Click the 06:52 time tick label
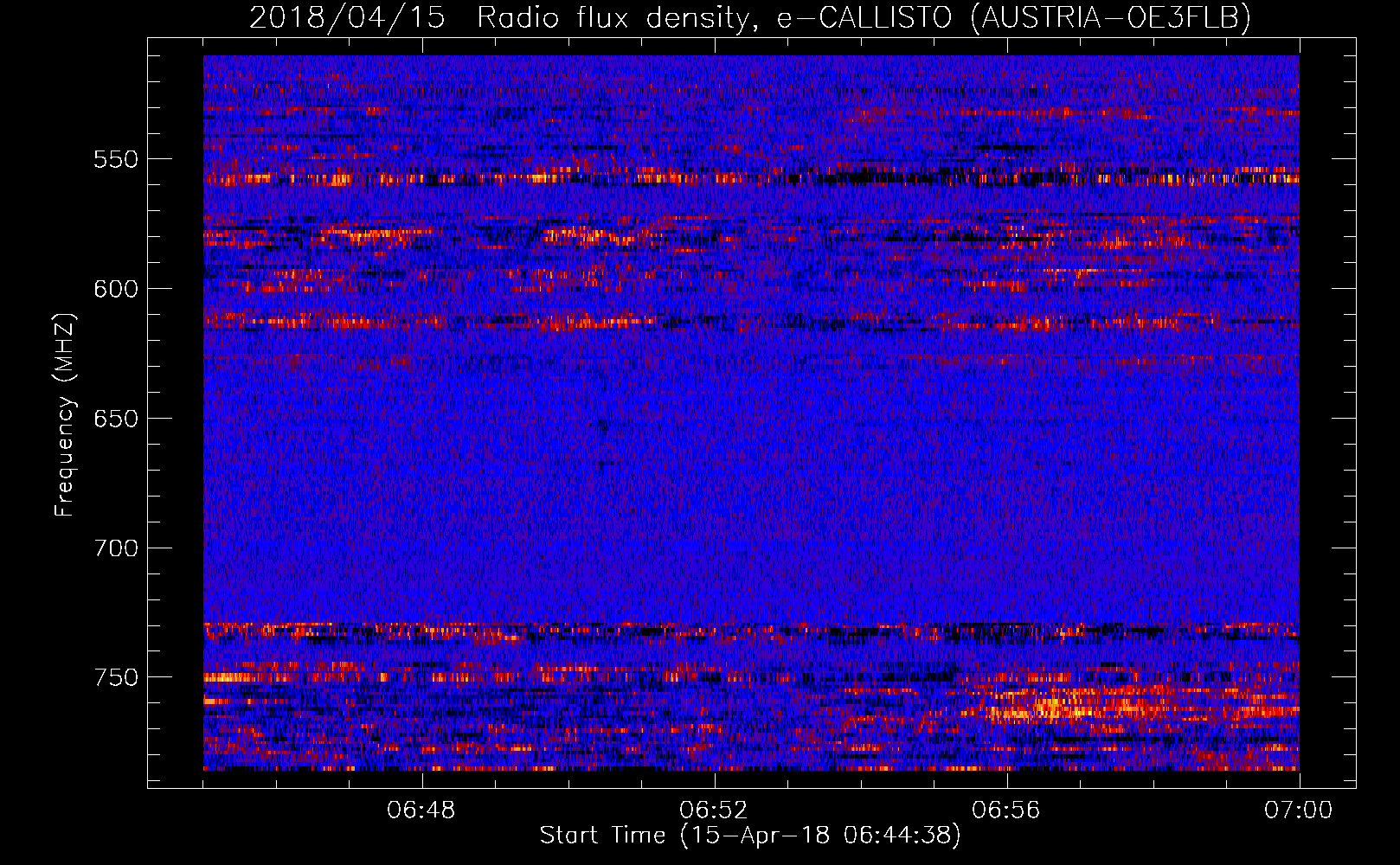This screenshot has width=1400, height=865. pyautogui.click(x=714, y=811)
